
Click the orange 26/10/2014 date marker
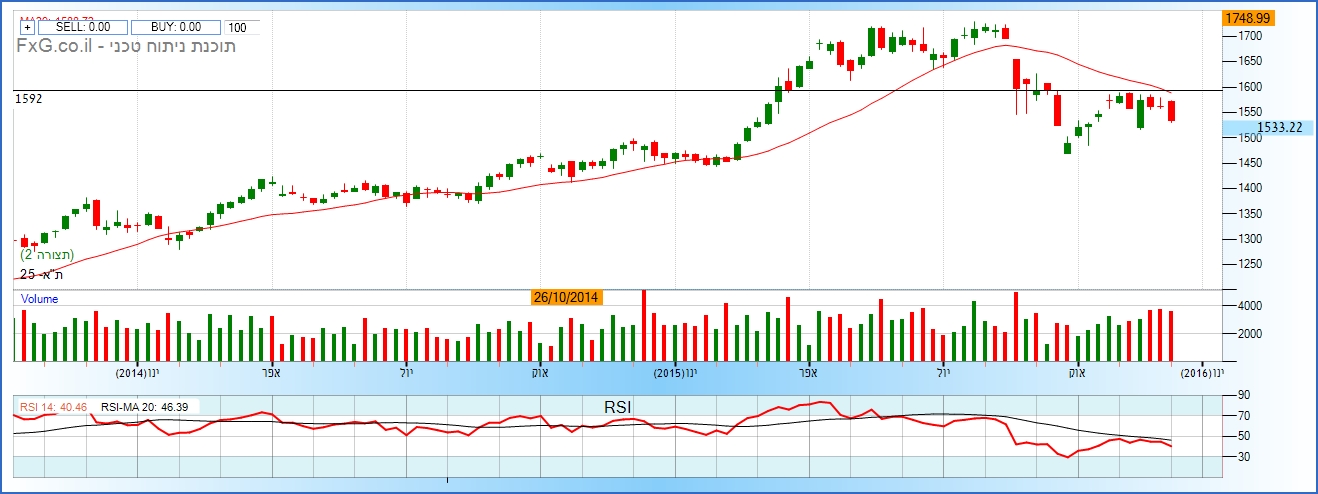click(566, 297)
